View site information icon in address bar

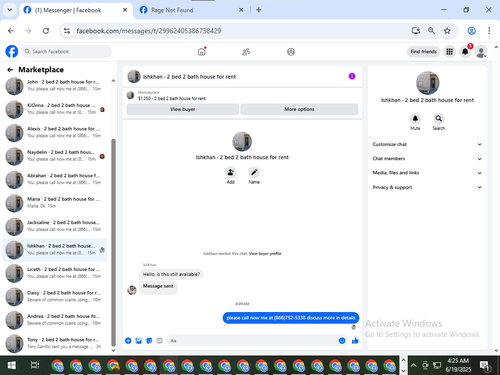click(x=67, y=31)
